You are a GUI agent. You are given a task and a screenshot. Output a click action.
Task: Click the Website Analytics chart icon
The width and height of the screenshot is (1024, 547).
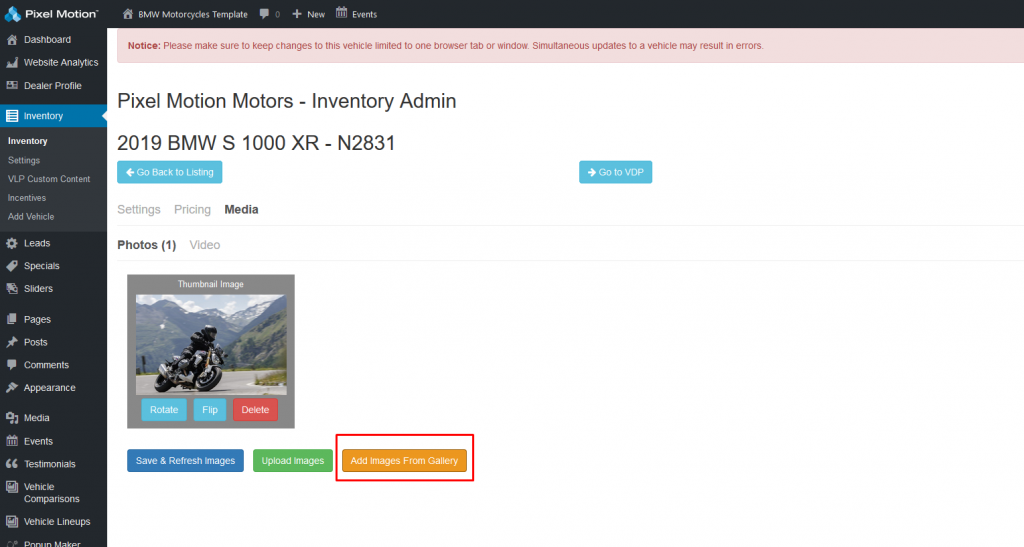[12, 63]
